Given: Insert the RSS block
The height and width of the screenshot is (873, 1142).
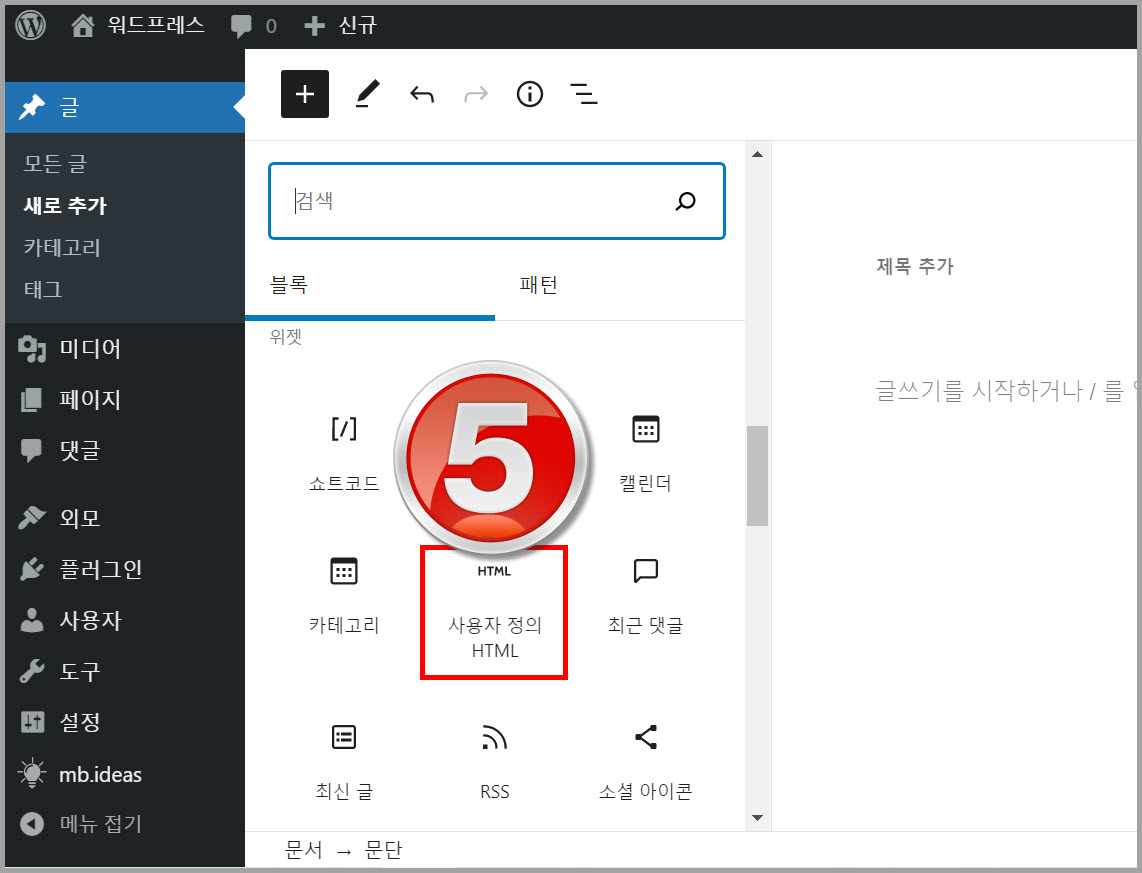Looking at the screenshot, I should pyautogui.click(x=495, y=761).
